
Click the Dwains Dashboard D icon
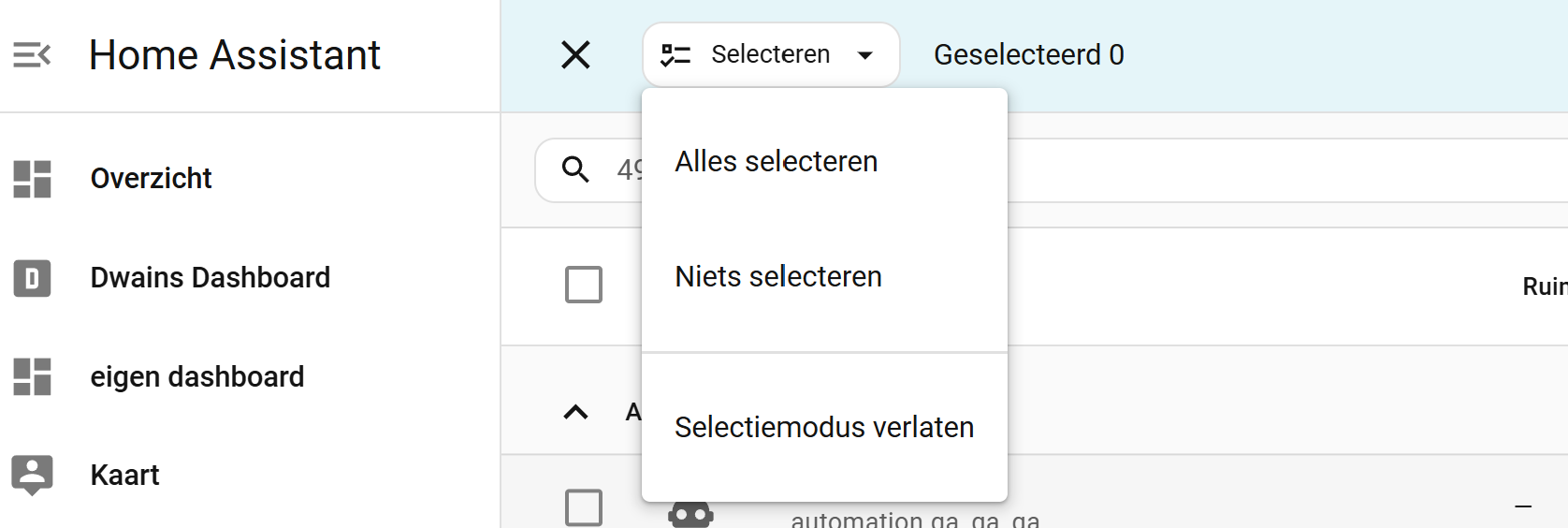coord(32,278)
